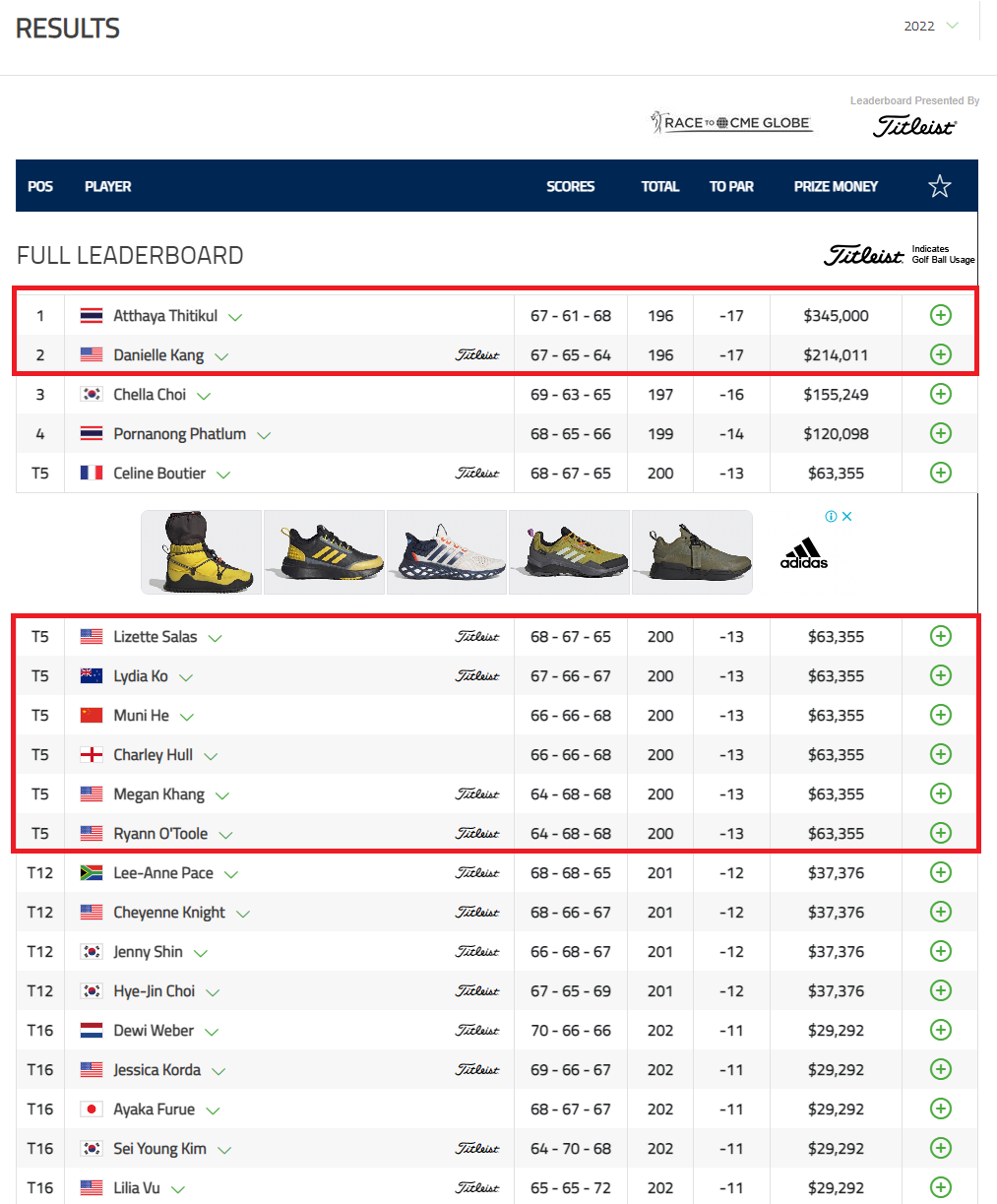997x1204 pixels.
Task: Click the plus icon in Chella Choi's row
Action: (x=941, y=394)
